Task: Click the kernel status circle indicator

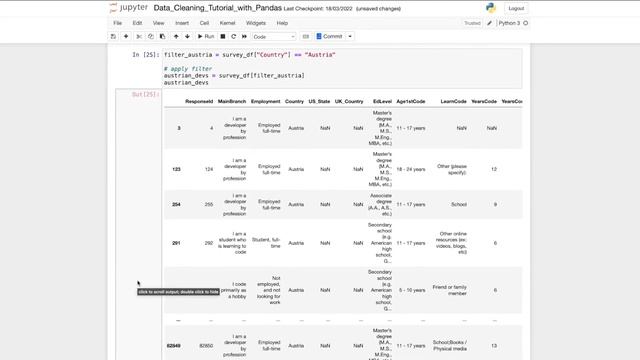Action: [x=526, y=23]
